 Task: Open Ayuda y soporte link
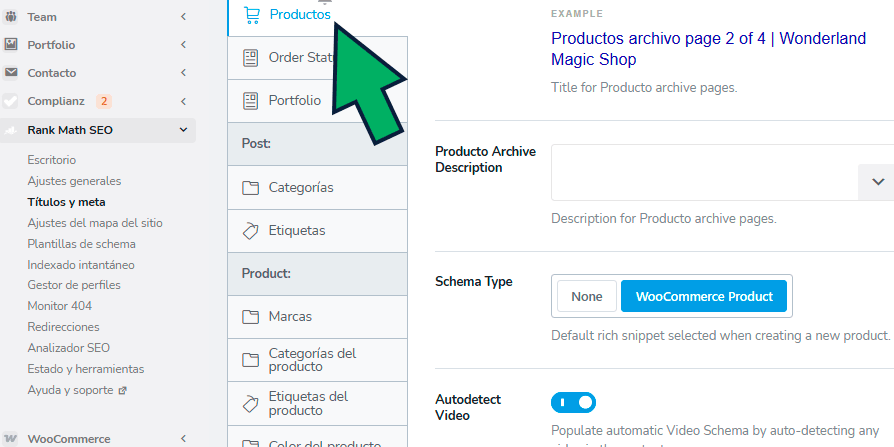(70, 391)
